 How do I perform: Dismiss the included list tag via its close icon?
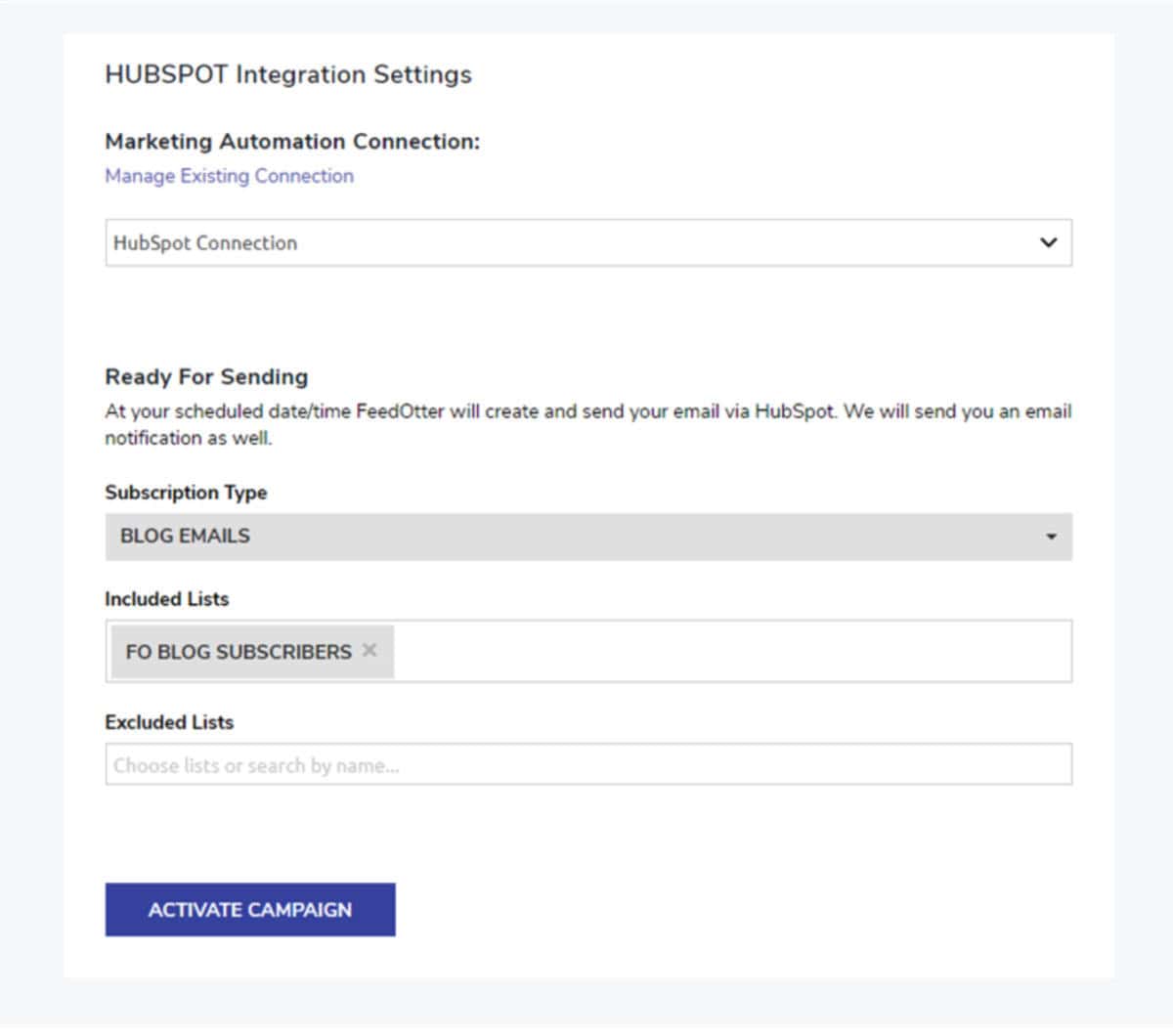369,649
